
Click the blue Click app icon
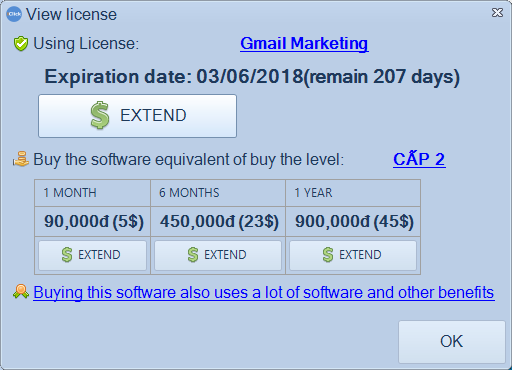click(x=14, y=14)
